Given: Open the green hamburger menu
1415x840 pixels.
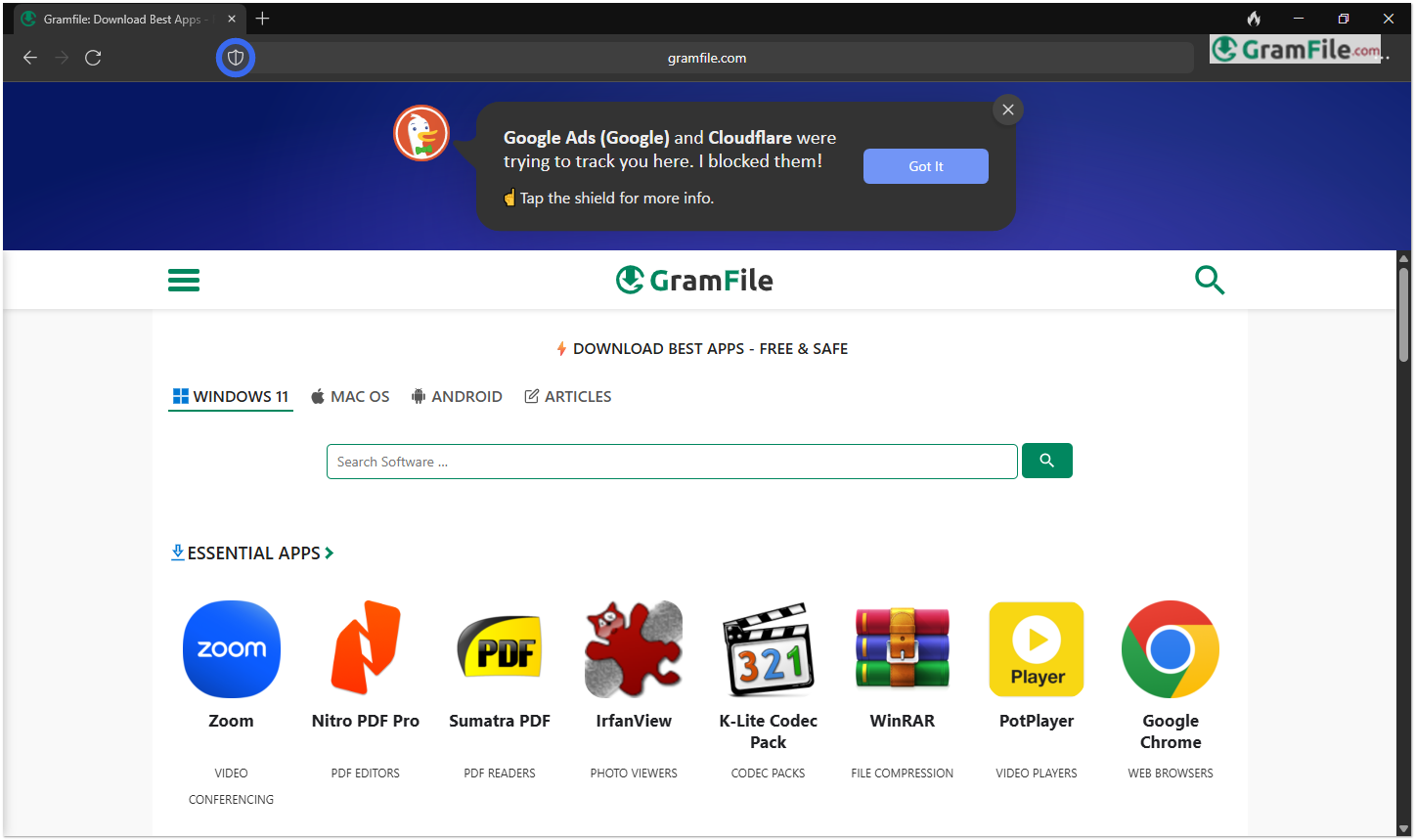Looking at the screenshot, I should (184, 281).
